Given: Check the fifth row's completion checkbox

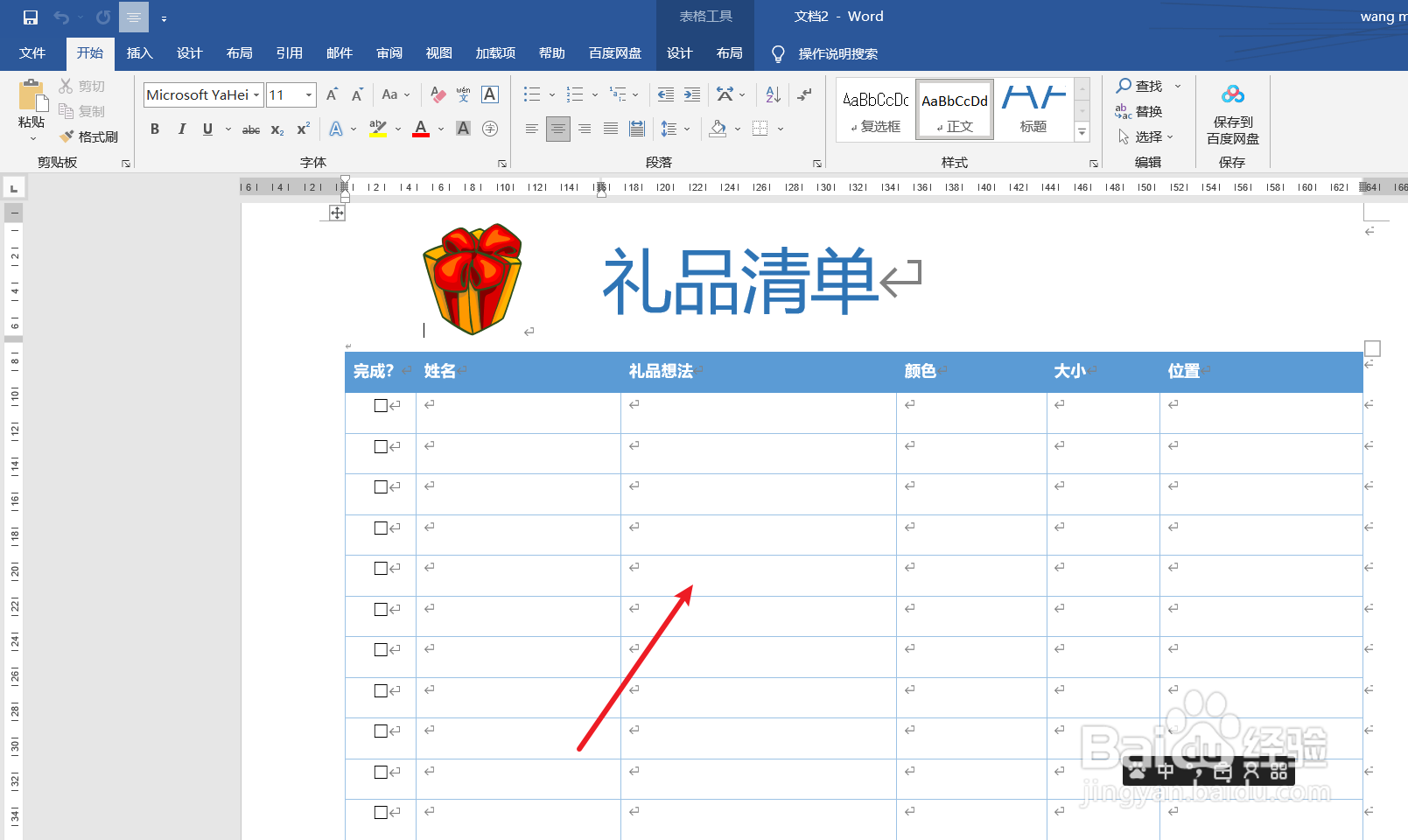Looking at the screenshot, I should (x=381, y=568).
